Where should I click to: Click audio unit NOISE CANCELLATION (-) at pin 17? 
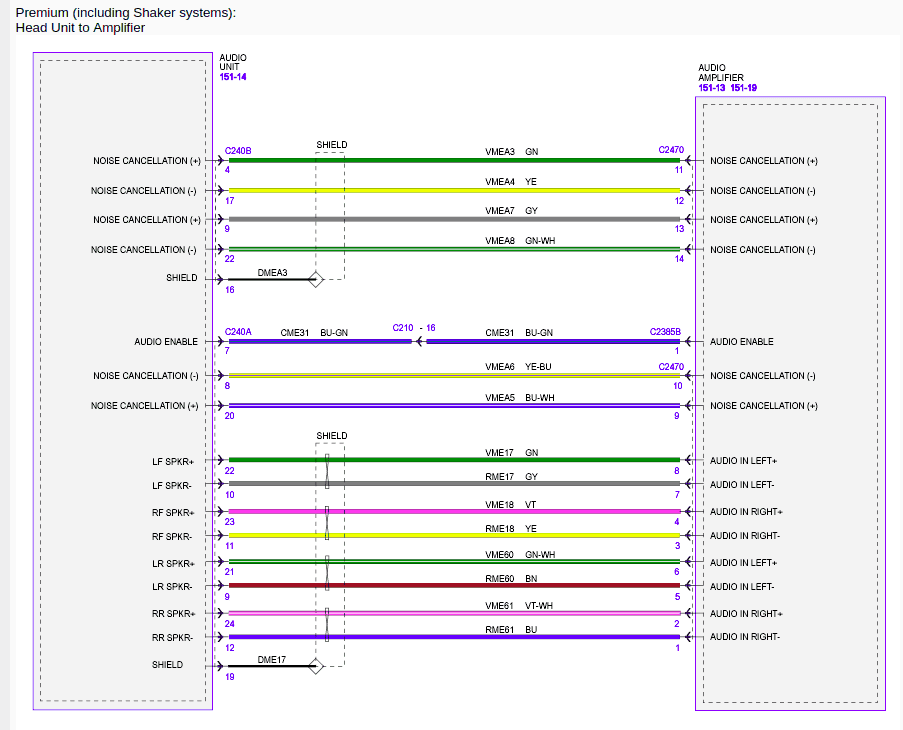pos(143,191)
